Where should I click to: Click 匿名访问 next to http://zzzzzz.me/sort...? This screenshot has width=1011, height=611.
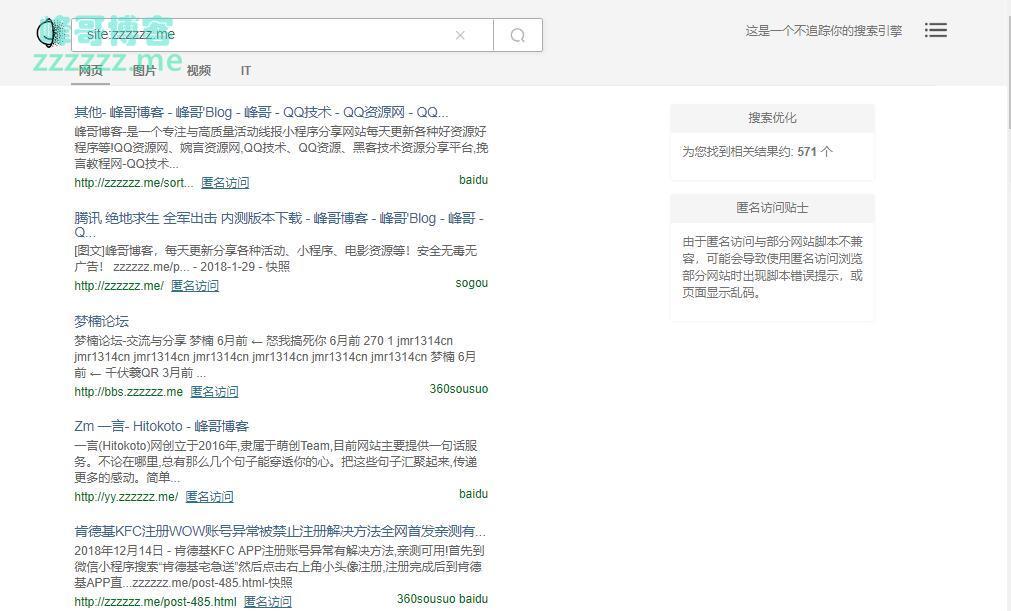click(225, 183)
